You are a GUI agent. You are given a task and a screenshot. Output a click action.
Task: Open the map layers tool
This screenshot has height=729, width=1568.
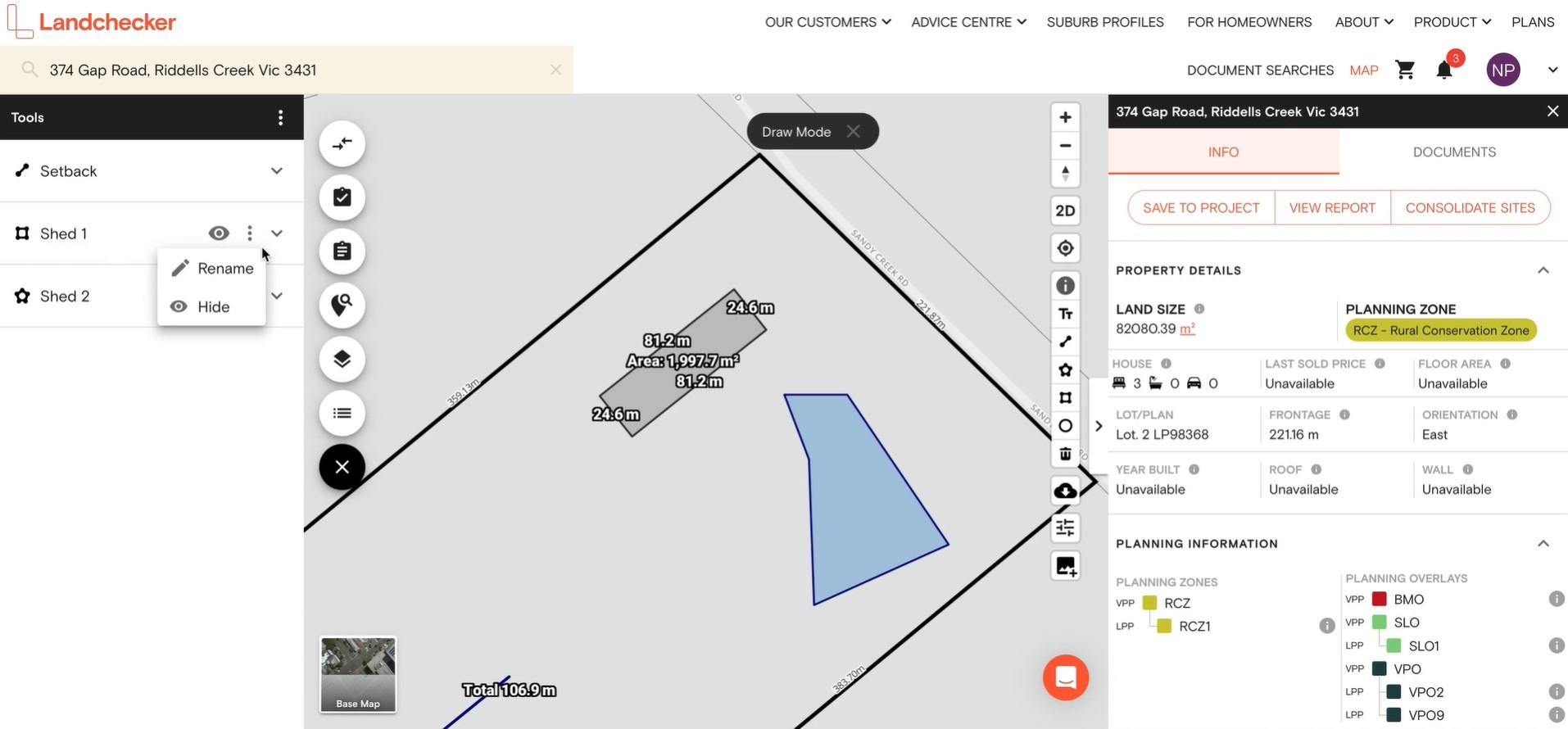342,359
